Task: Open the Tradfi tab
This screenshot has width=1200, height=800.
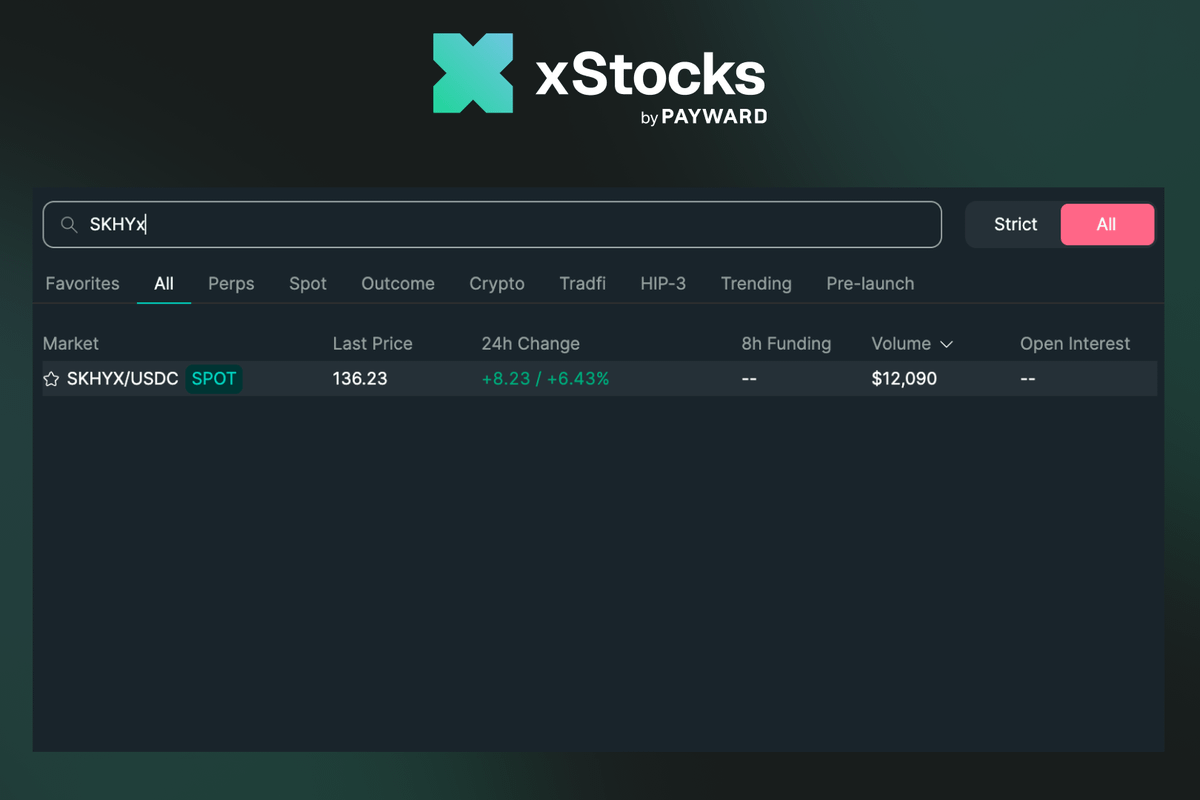Action: point(583,284)
